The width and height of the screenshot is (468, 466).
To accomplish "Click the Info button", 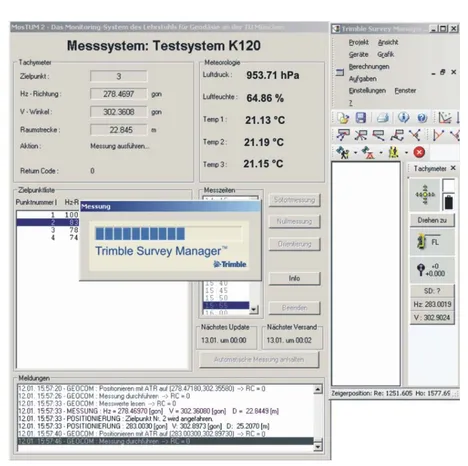I will click(294, 278).
